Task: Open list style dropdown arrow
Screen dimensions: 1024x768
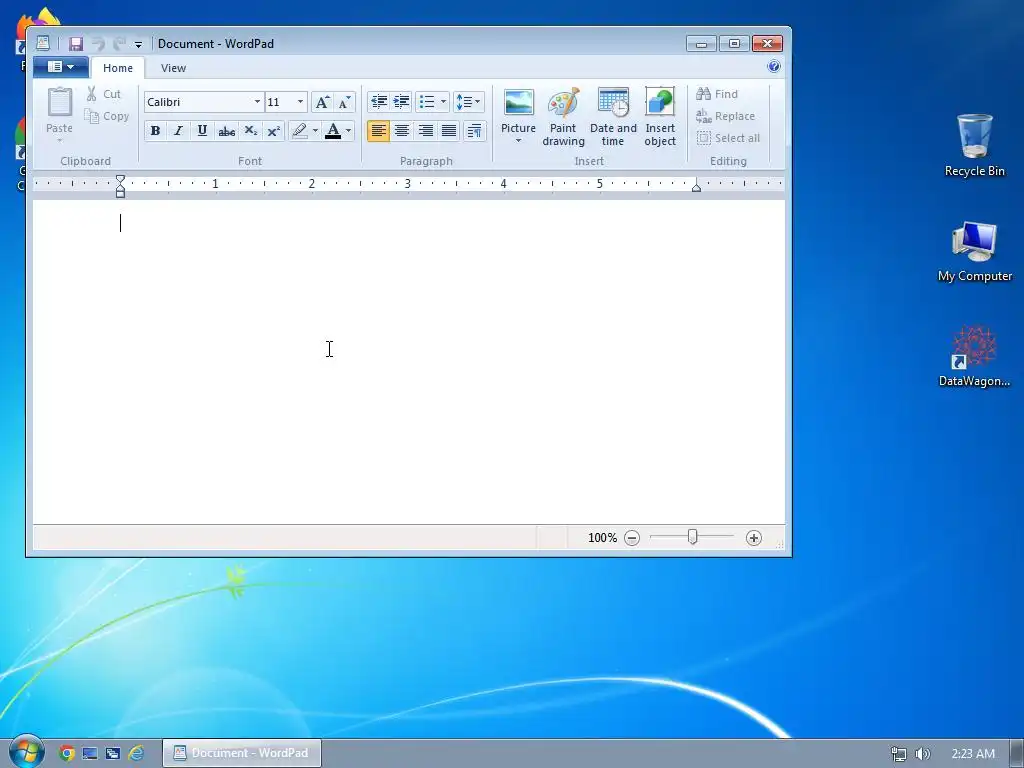Action: click(x=443, y=102)
